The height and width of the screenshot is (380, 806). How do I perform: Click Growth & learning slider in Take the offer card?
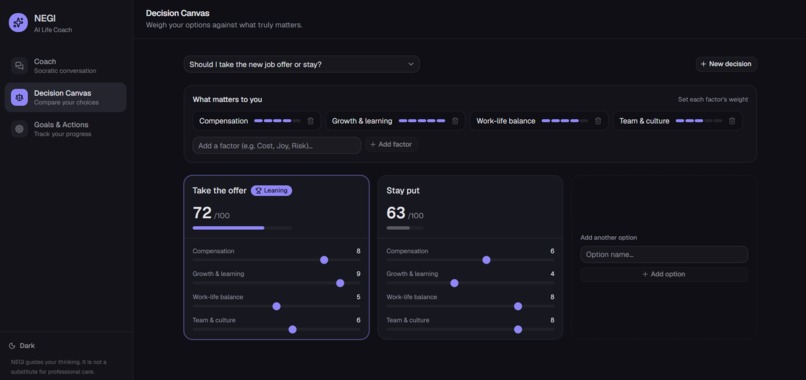[x=277, y=283]
